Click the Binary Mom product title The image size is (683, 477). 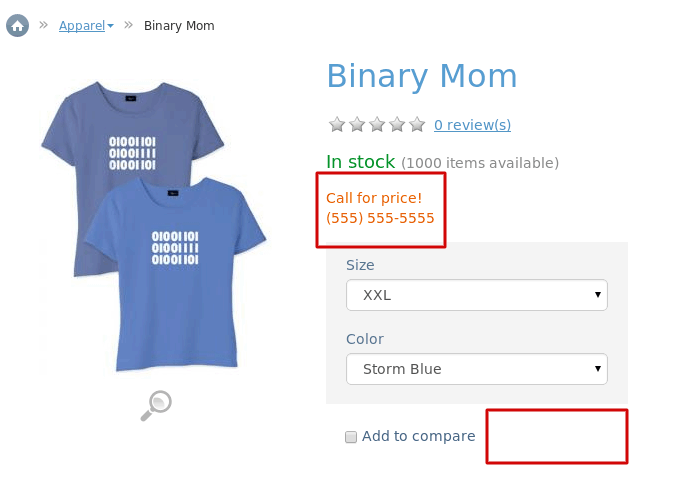422,76
